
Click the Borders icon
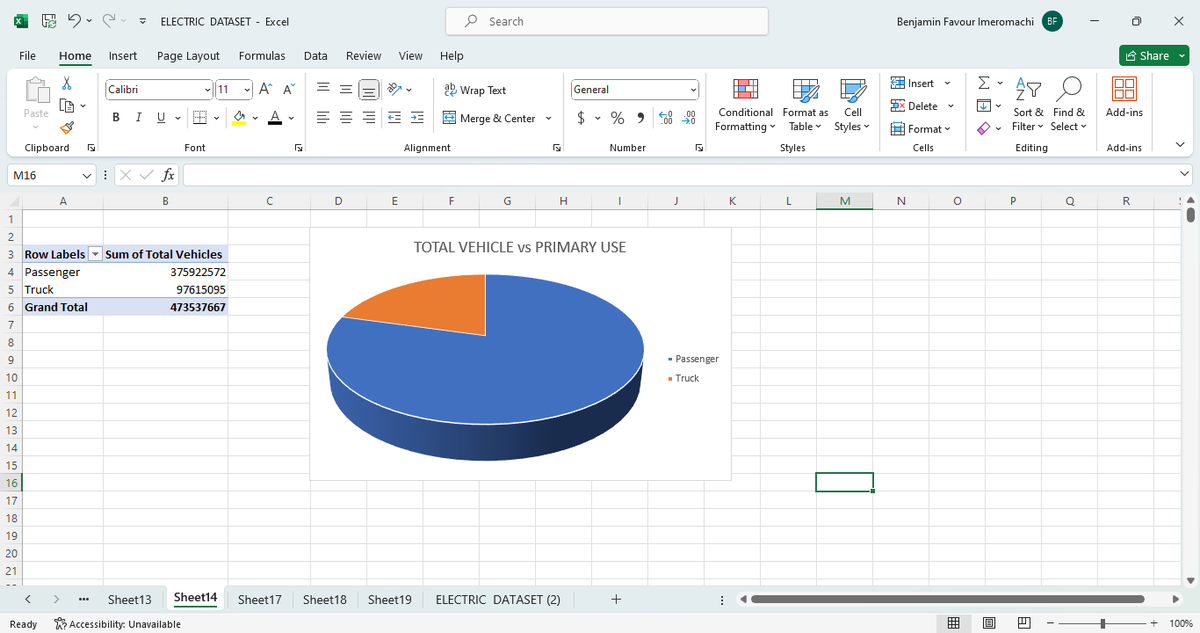coord(199,118)
